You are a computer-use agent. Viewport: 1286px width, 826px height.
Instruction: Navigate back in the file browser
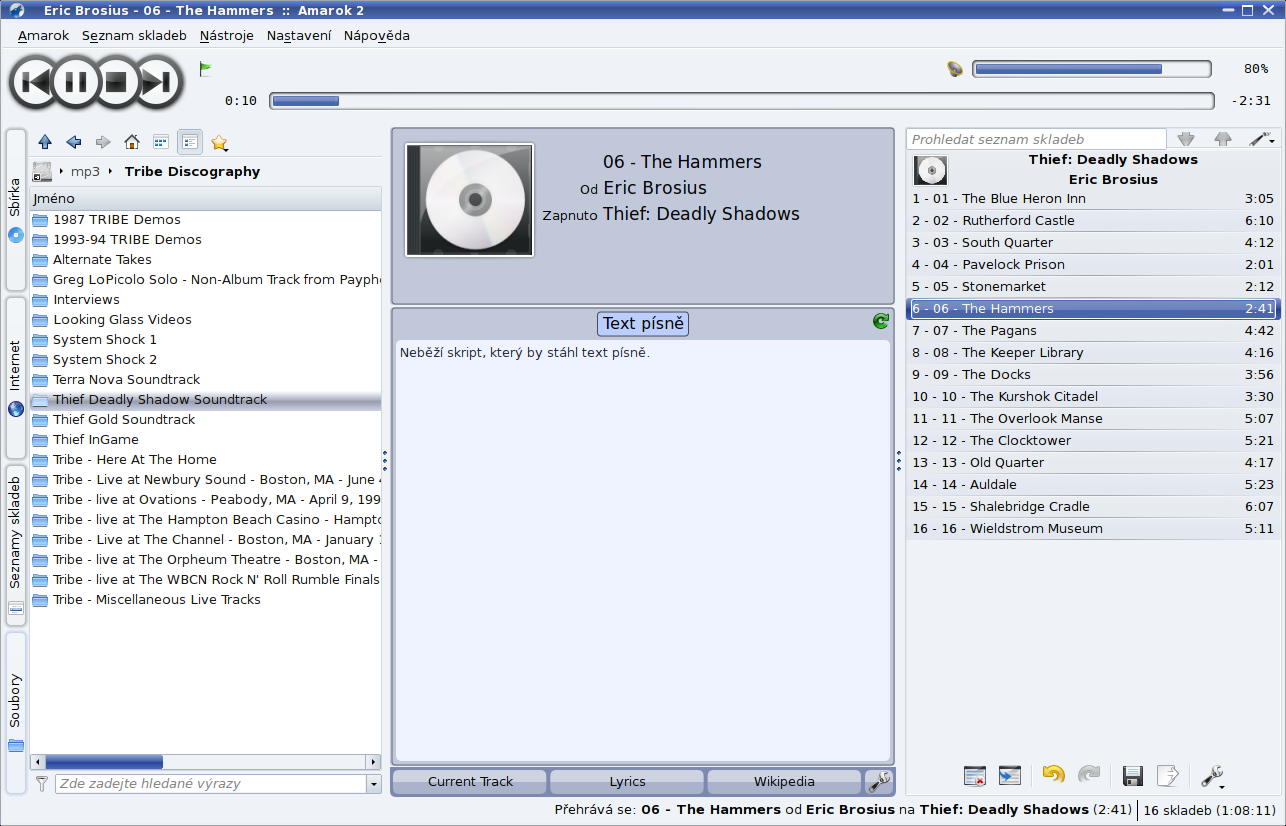tap(73, 142)
